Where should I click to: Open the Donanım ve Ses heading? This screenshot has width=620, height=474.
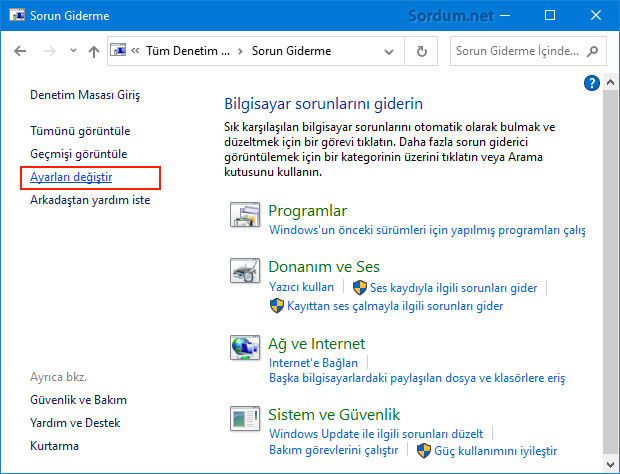324,267
